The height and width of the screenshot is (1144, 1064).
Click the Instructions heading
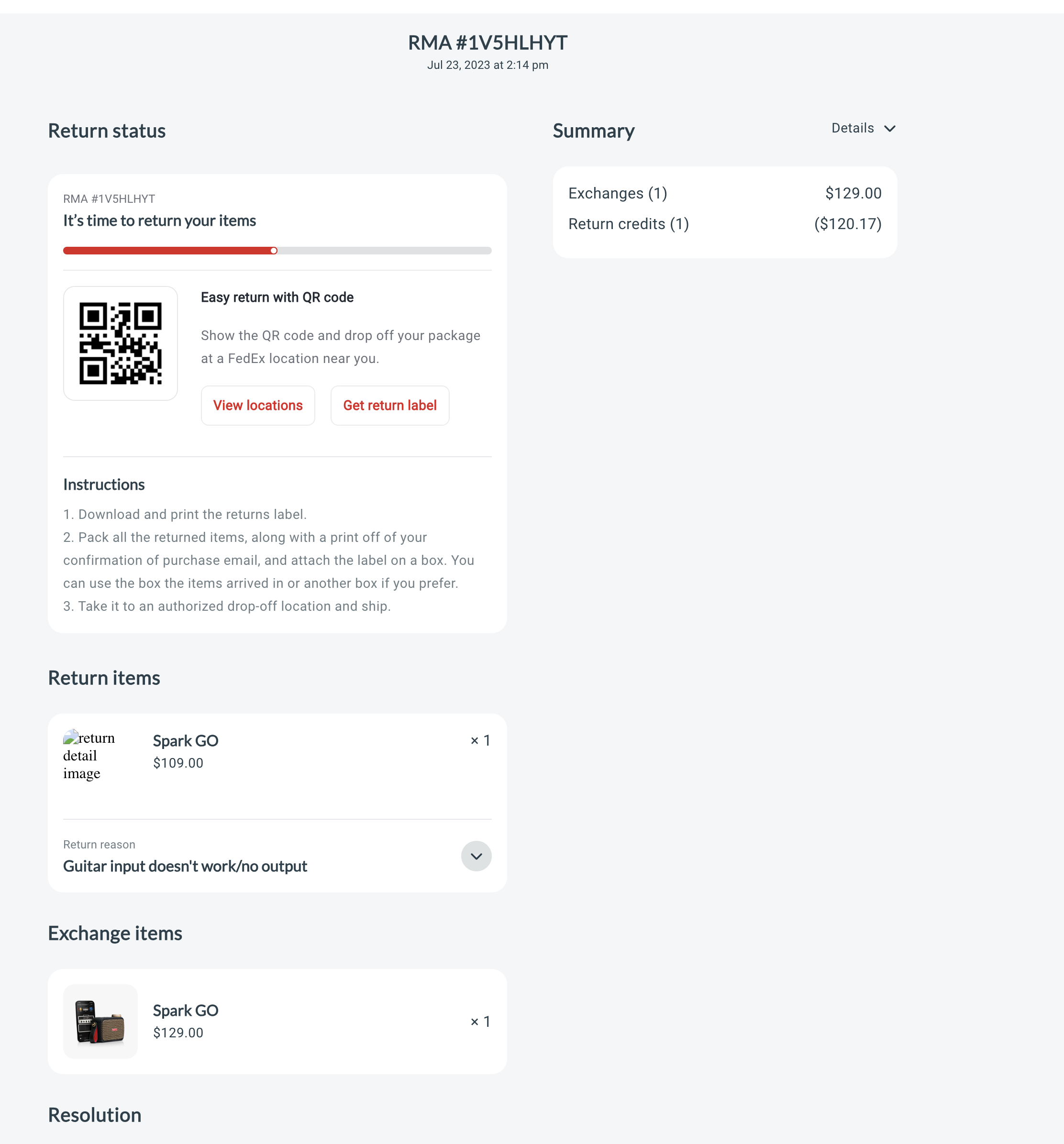[x=104, y=484]
